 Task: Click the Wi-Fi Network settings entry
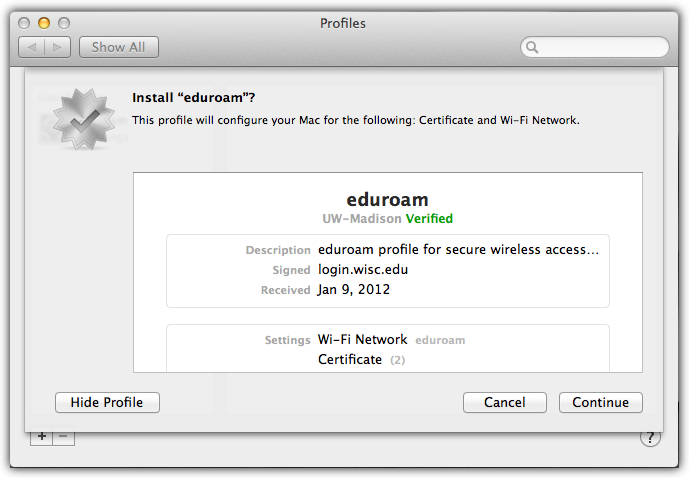[363, 339]
